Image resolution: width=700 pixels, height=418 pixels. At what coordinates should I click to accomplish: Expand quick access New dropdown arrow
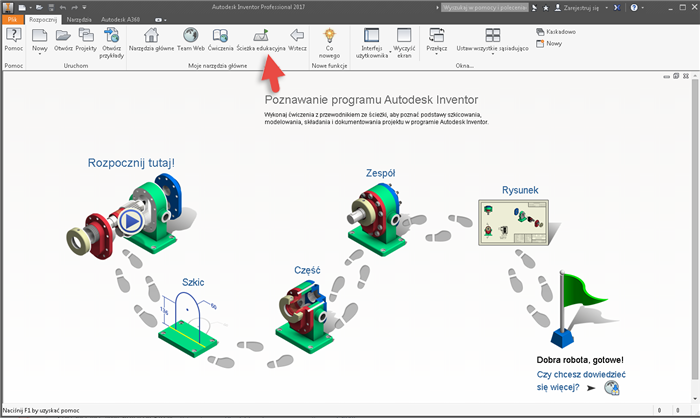point(30,8)
